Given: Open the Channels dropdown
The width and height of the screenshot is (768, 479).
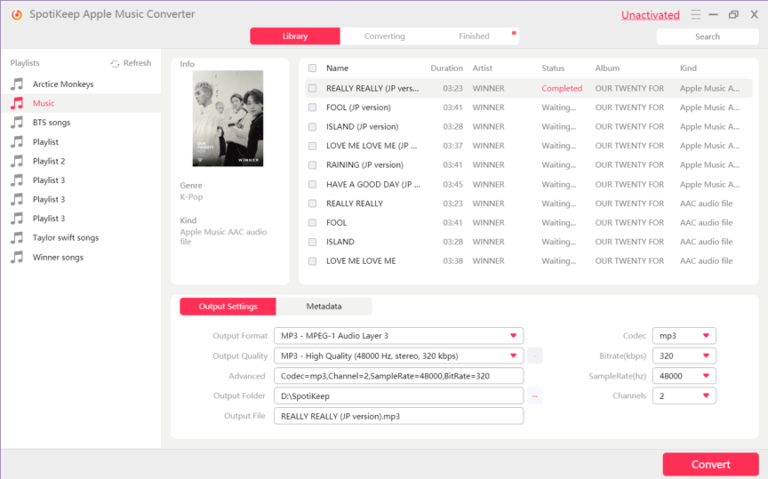Looking at the screenshot, I should pos(684,396).
